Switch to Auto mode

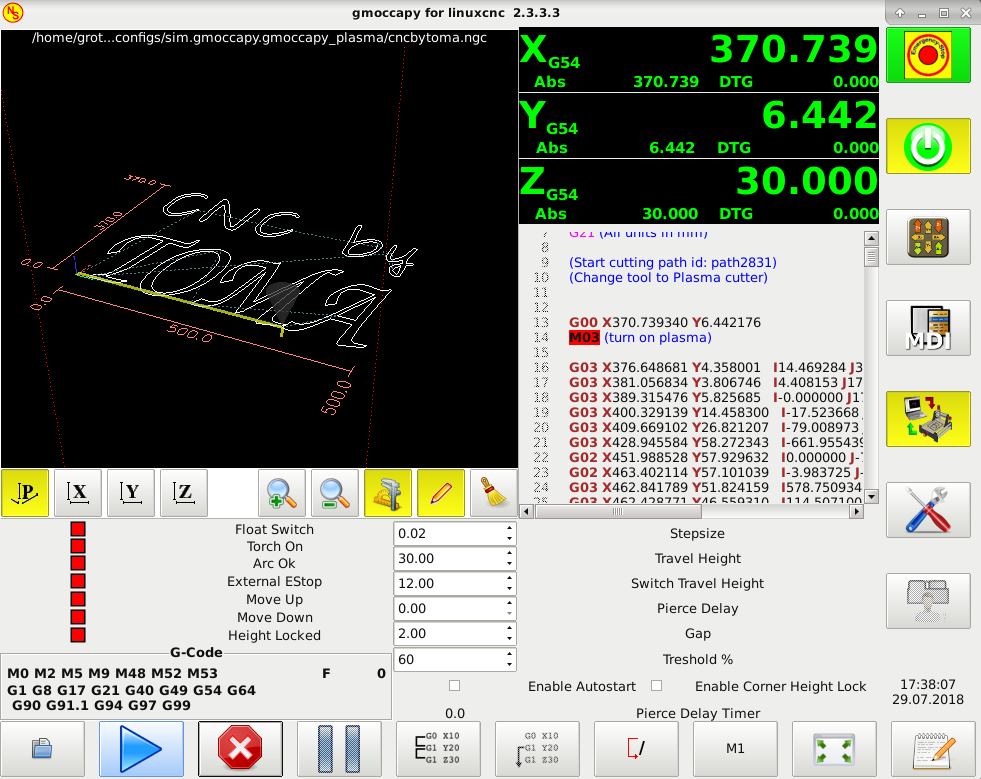point(928,419)
